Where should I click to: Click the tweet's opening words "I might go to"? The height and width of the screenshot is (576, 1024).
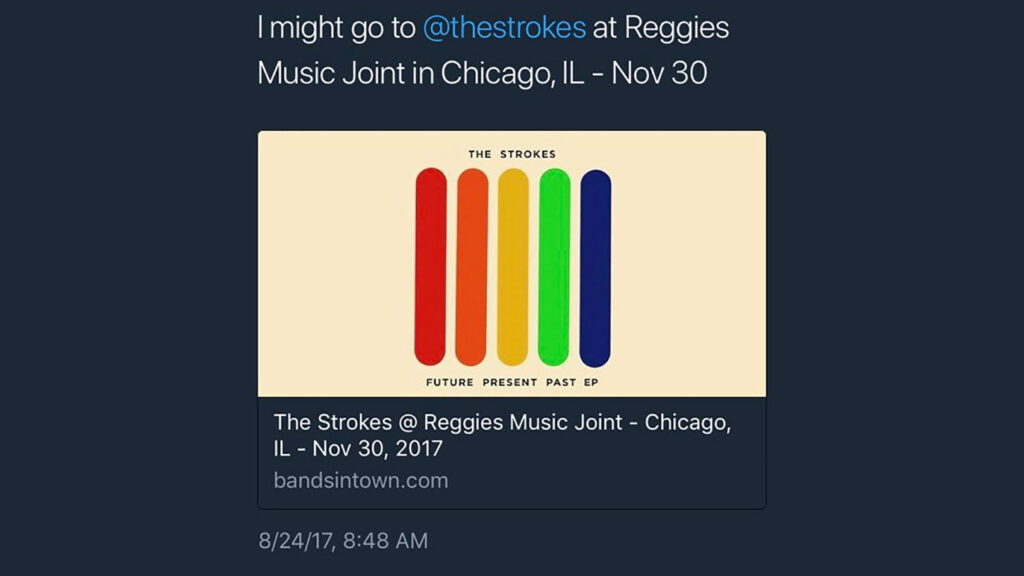(336, 27)
